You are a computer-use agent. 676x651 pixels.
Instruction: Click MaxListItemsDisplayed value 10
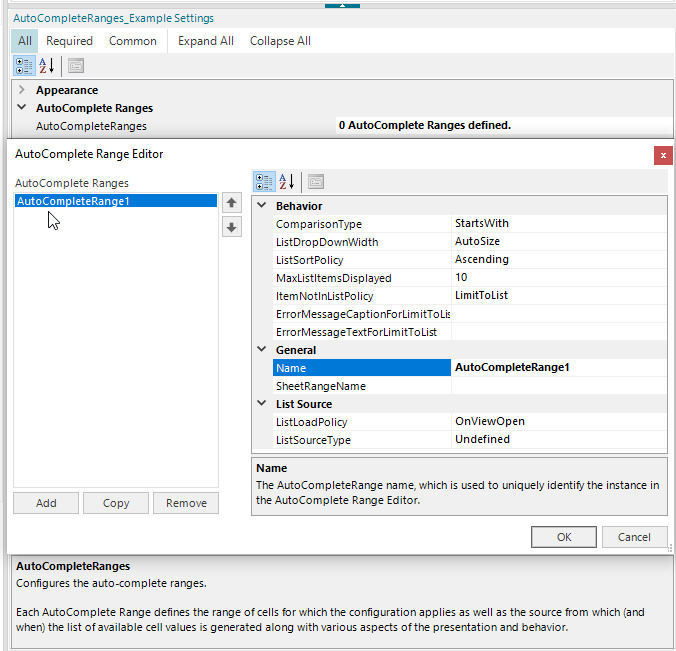click(x=558, y=278)
